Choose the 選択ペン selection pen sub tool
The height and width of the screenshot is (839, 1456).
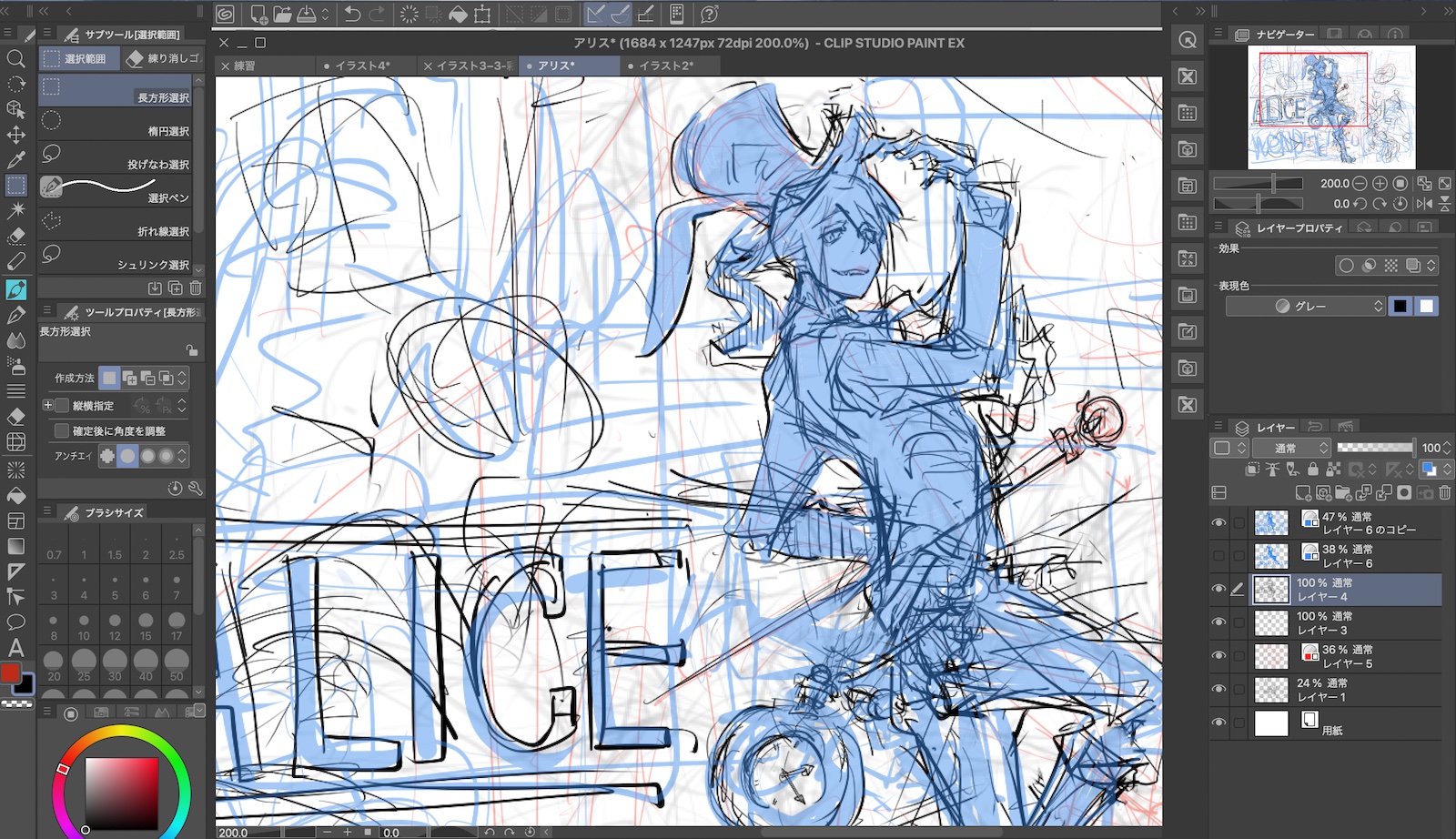116,191
